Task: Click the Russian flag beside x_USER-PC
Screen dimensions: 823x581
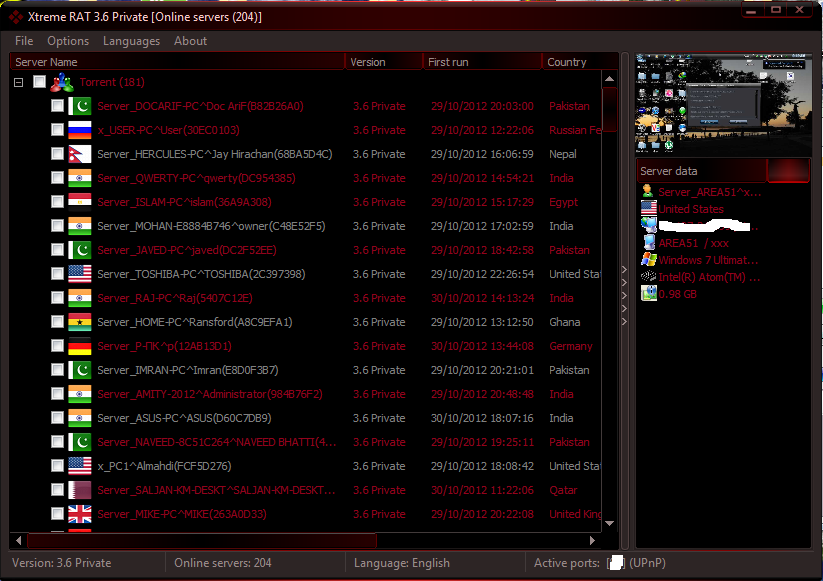Action: coord(80,130)
